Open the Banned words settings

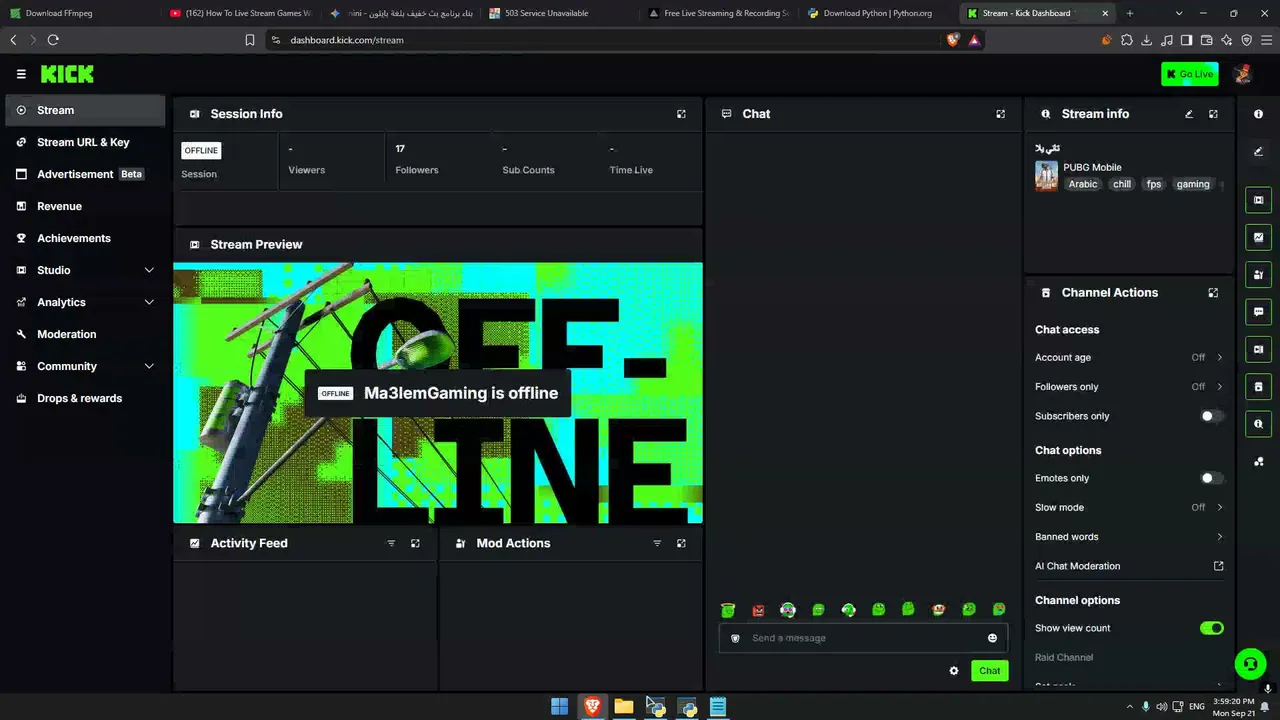click(x=1129, y=537)
